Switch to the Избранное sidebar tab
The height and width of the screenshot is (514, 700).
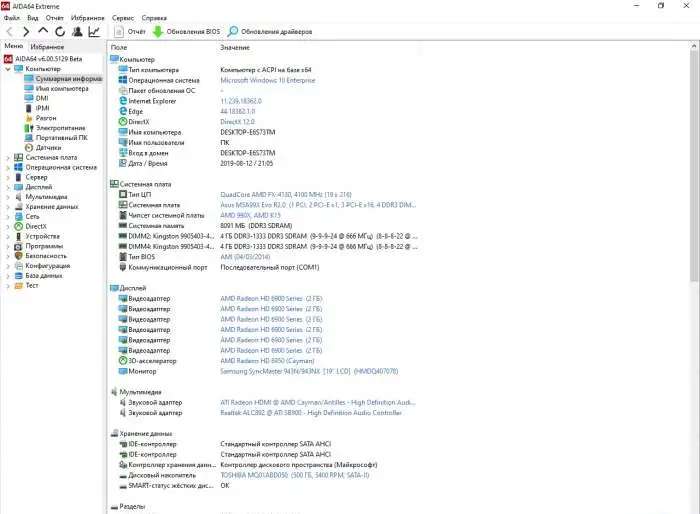47,46
